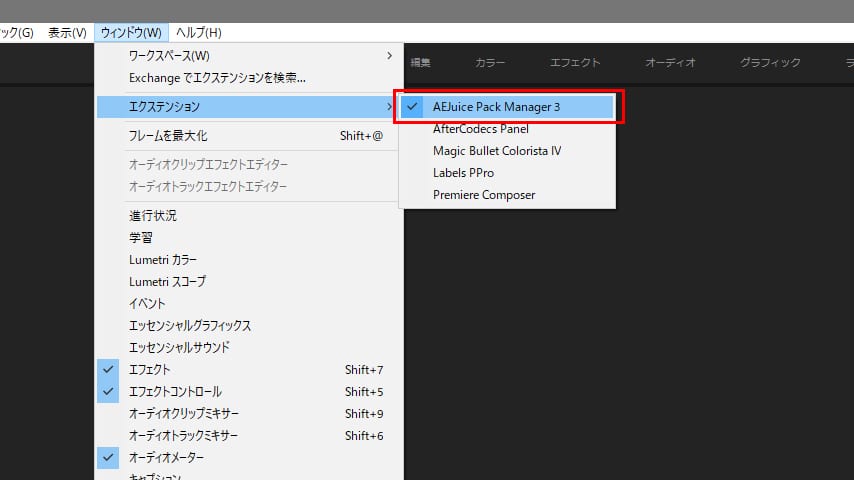Switch to the グラフィック workspace tab
This screenshot has height=480, width=854.
click(x=770, y=63)
